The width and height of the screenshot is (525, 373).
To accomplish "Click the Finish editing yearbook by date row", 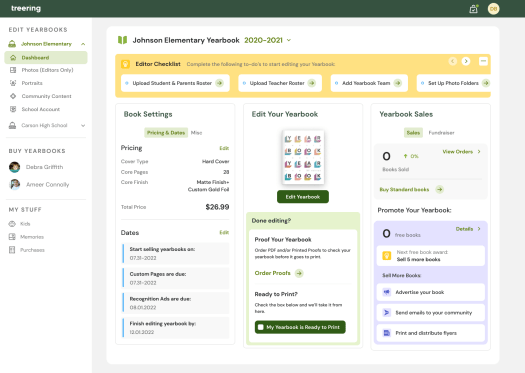I will (x=176, y=328).
